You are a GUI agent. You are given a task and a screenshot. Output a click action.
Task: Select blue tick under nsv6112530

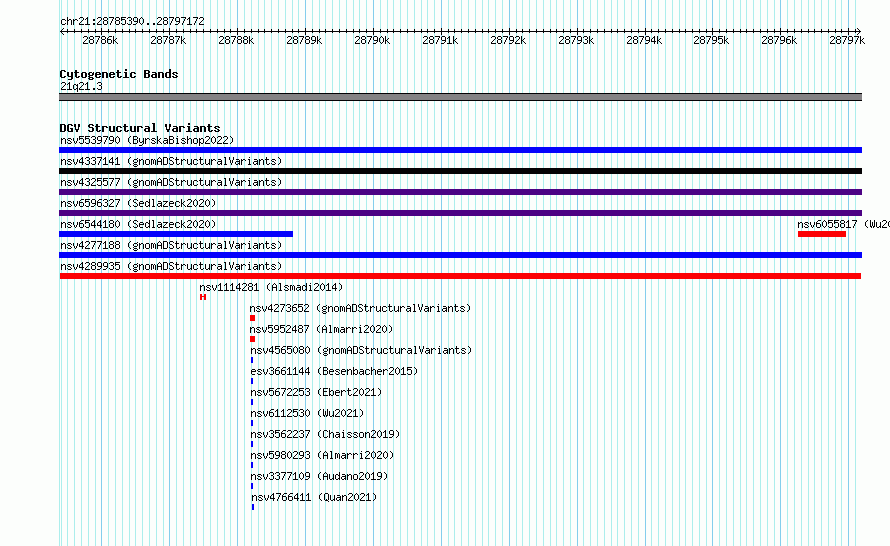coord(252,423)
